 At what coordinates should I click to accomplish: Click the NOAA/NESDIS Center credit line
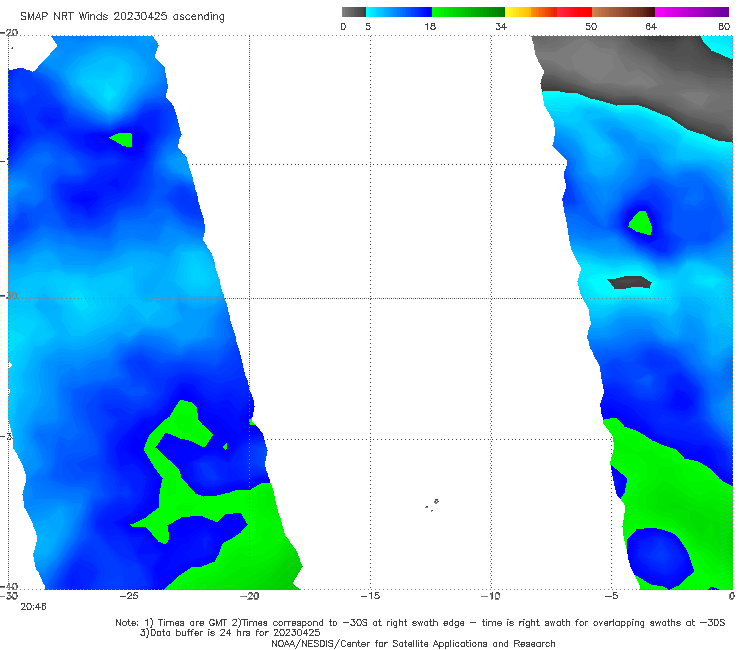click(413, 643)
